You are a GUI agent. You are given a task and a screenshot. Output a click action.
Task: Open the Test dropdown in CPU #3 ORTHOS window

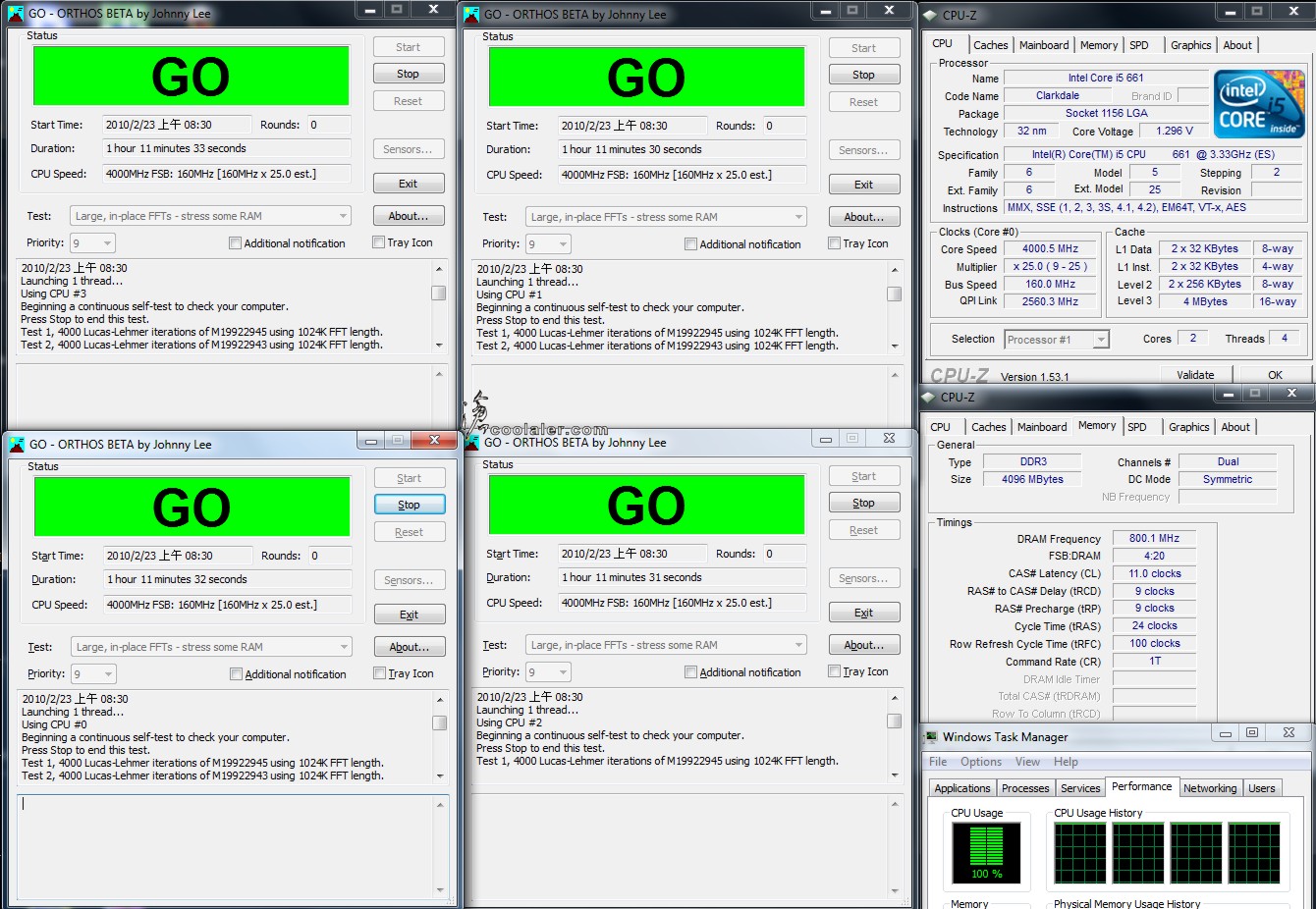tap(210, 216)
